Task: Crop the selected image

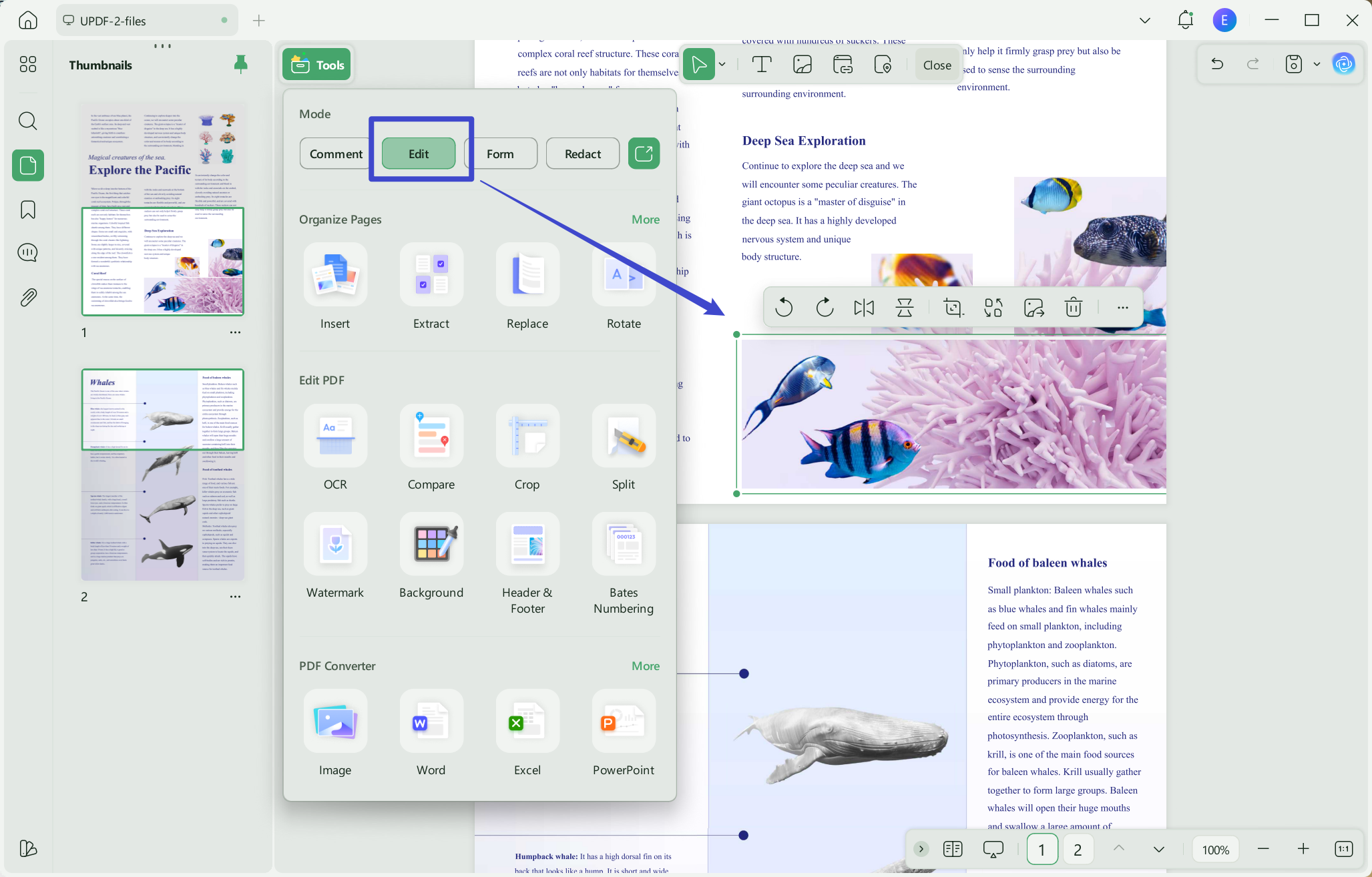Action: [x=953, y=308]
